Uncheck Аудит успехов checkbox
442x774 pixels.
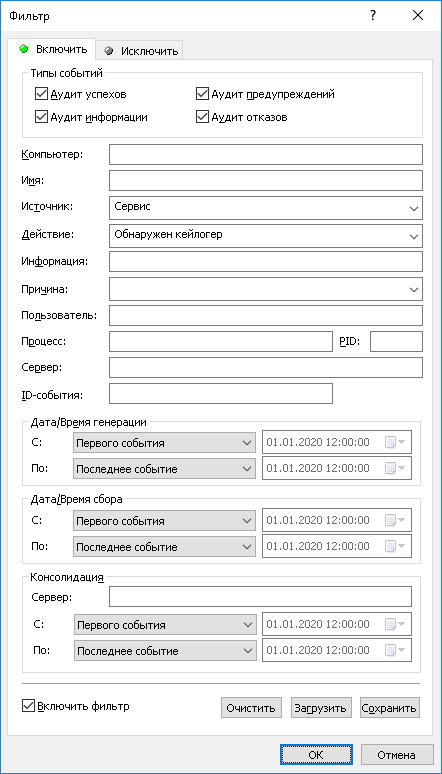41,93
